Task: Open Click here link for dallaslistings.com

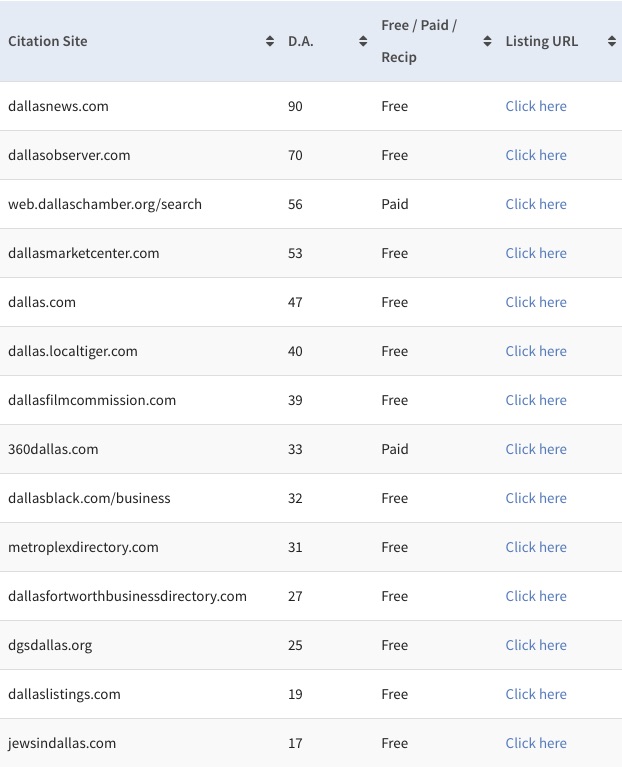Action: (x=536, y=694)
